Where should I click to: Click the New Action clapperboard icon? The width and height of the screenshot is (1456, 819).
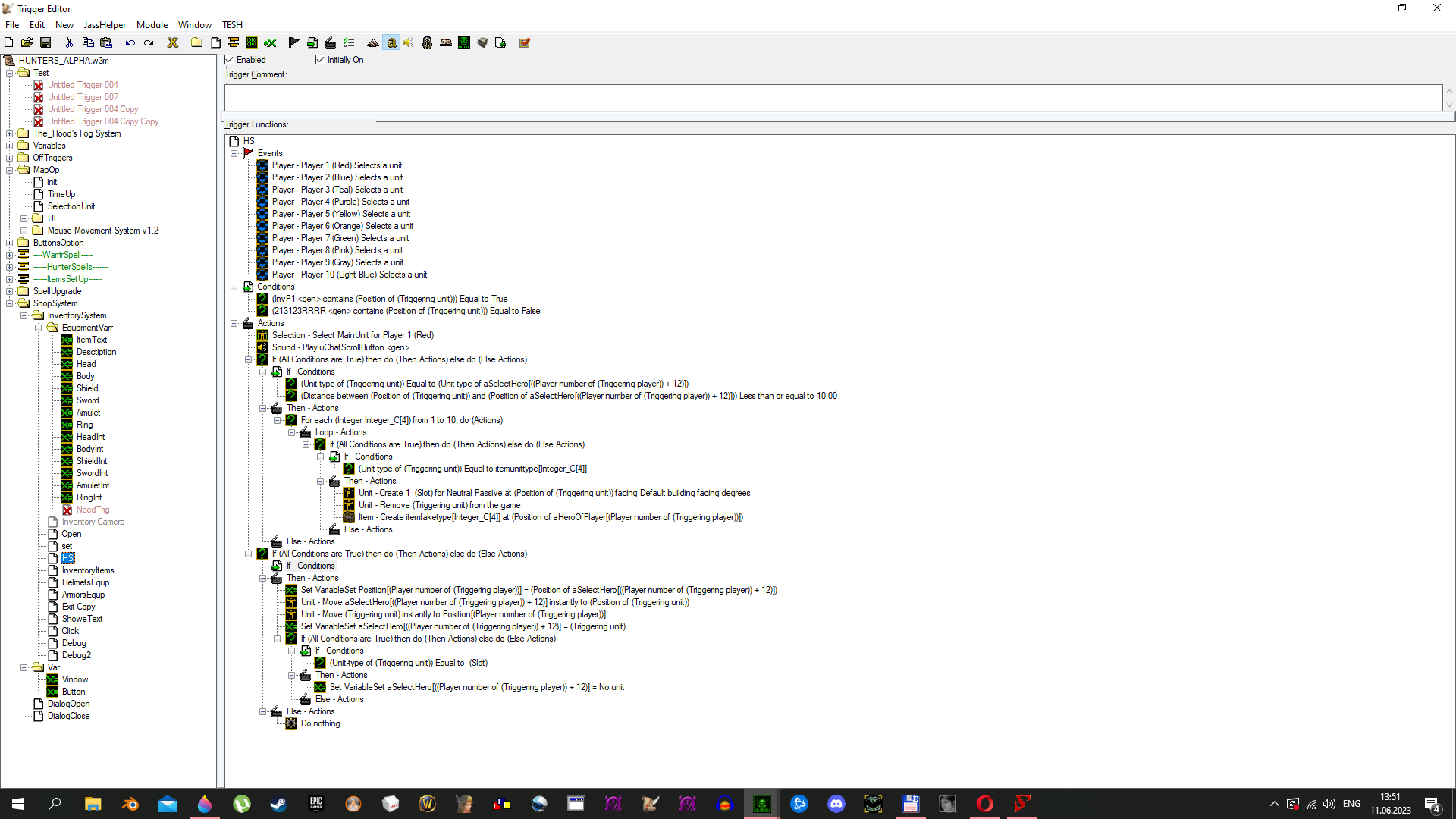click(x=330, y=42)
